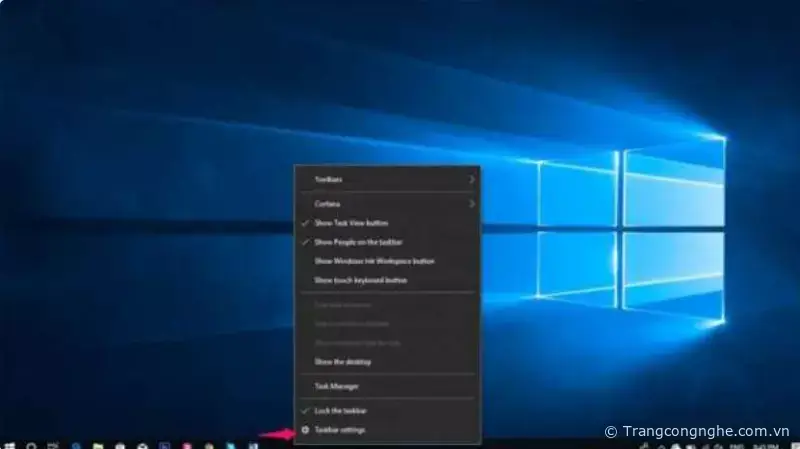Click the Task View taskbar icon
This screenshot has width=800, height=449.
53,444
